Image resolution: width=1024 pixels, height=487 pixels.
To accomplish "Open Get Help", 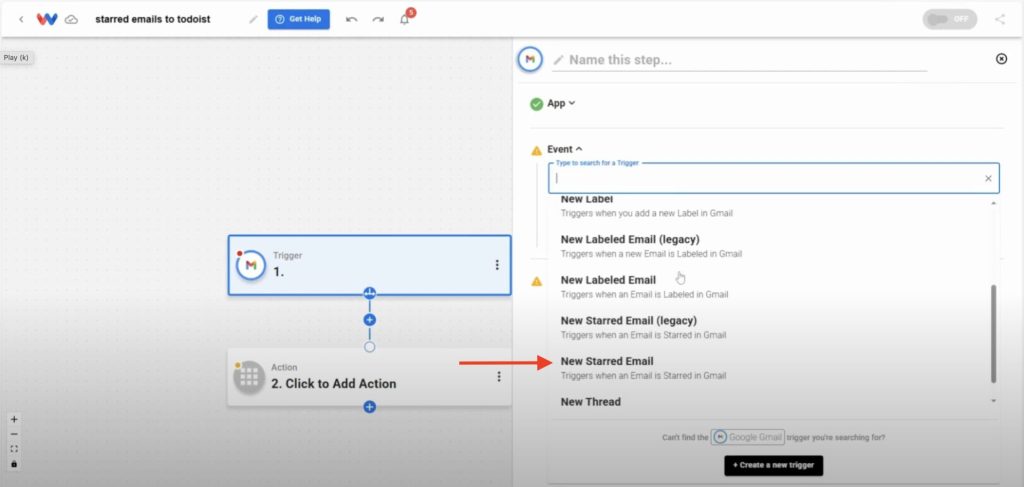I will click(x=298, y=19).
